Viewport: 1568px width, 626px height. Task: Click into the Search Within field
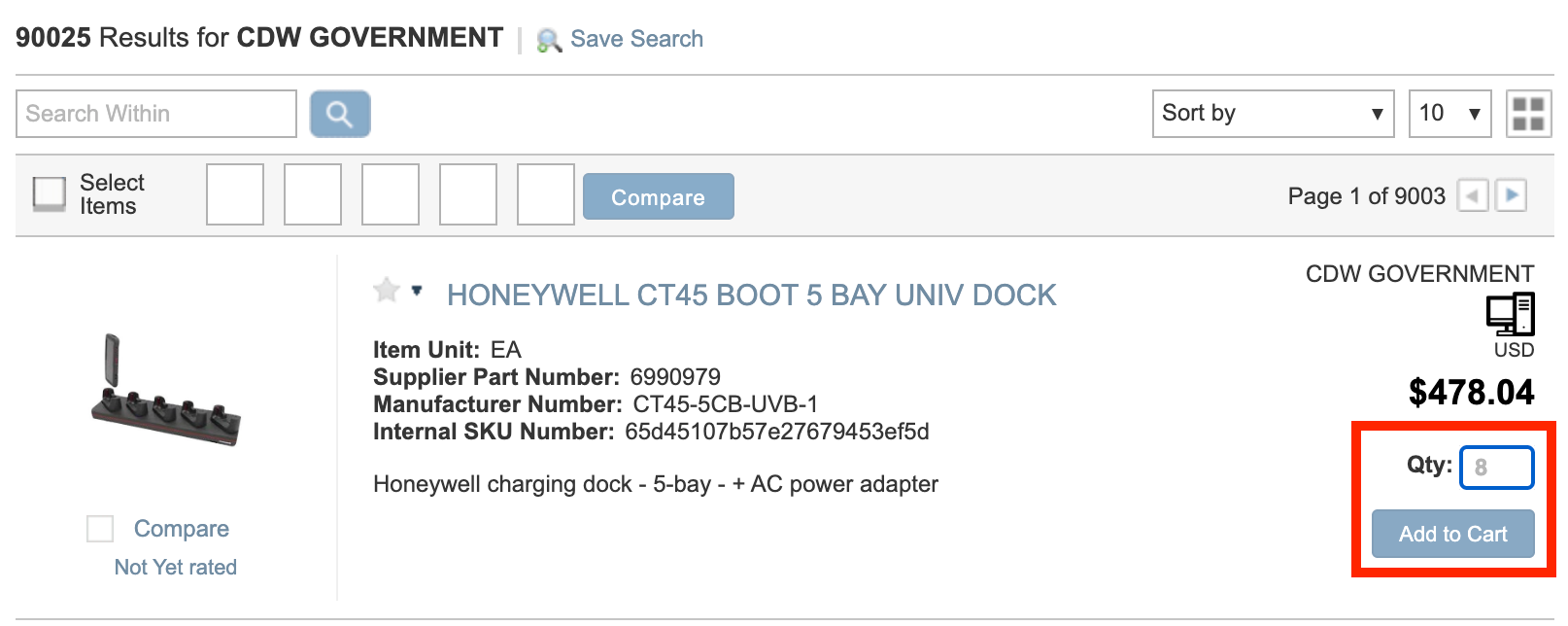click(156, 114)
